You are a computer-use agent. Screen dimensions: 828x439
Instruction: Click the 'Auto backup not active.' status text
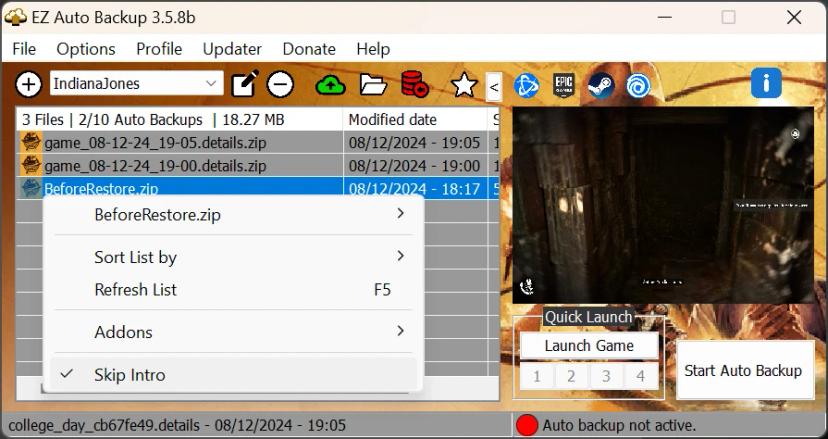619,425
